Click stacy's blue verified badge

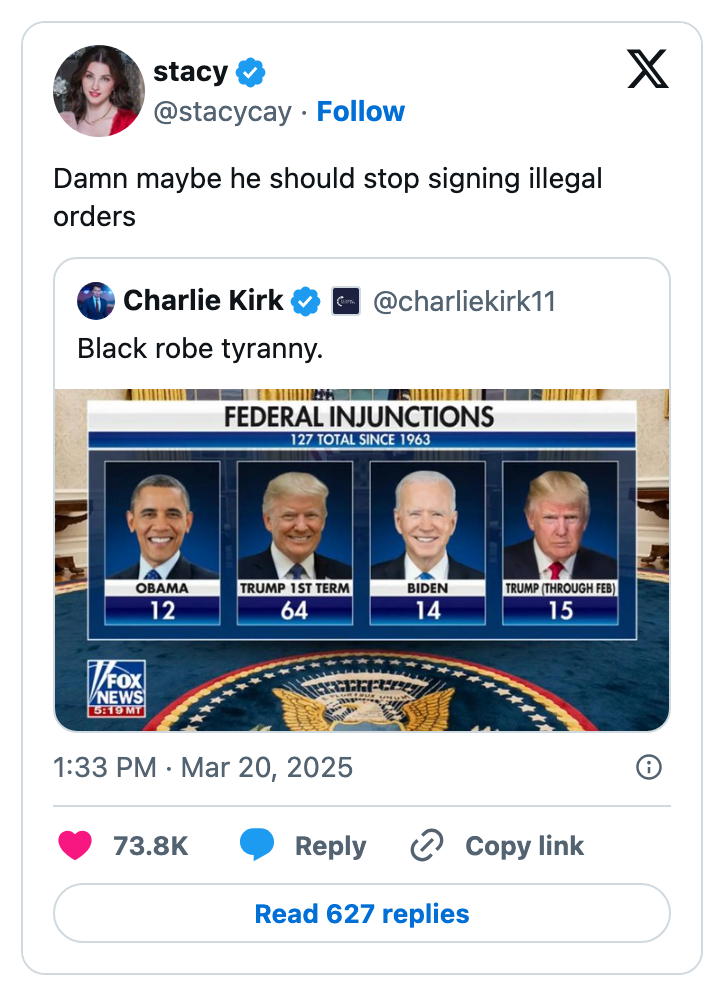[x=250, y=72]
